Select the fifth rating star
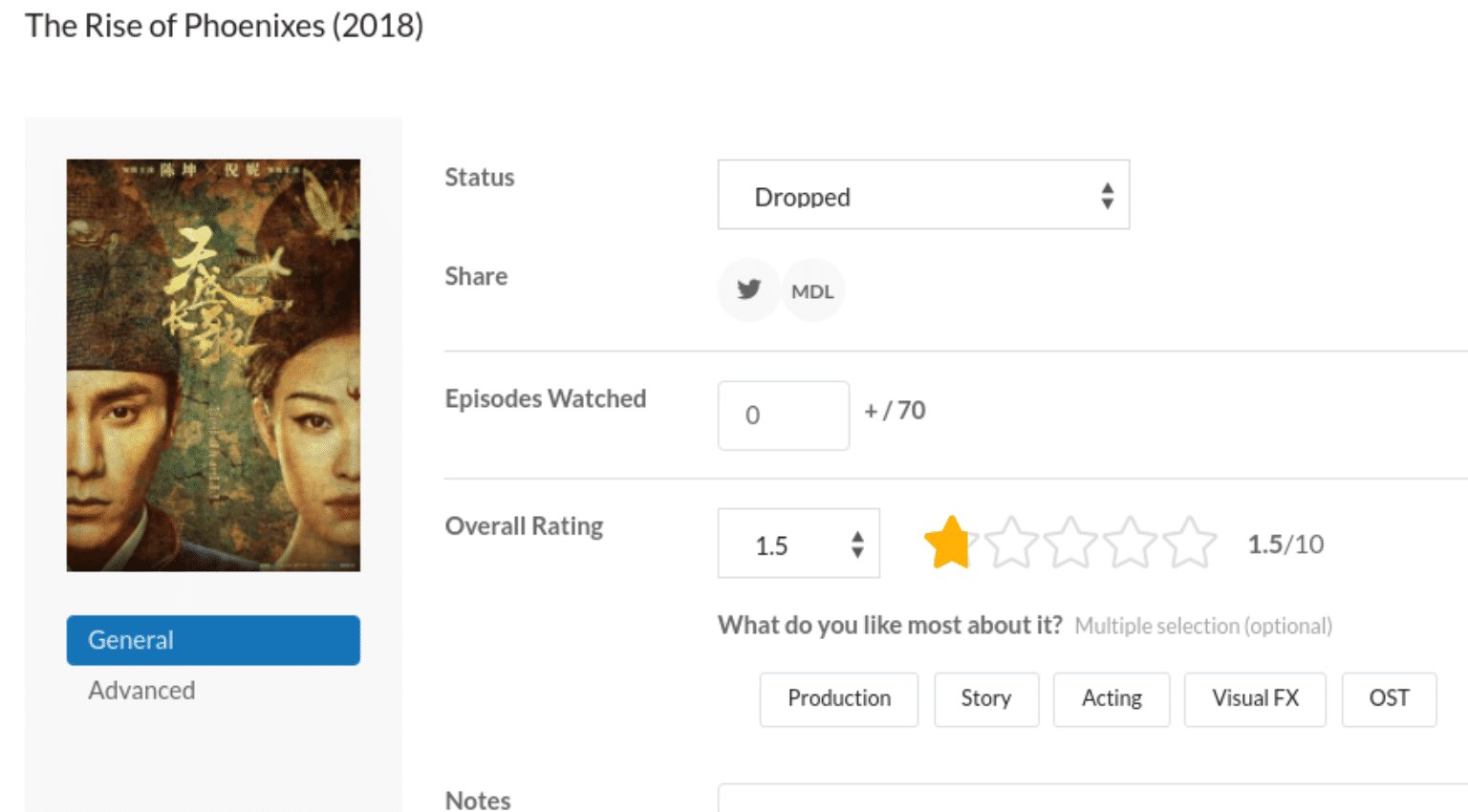1468x812 pixels. click(x=1189, y=543)
